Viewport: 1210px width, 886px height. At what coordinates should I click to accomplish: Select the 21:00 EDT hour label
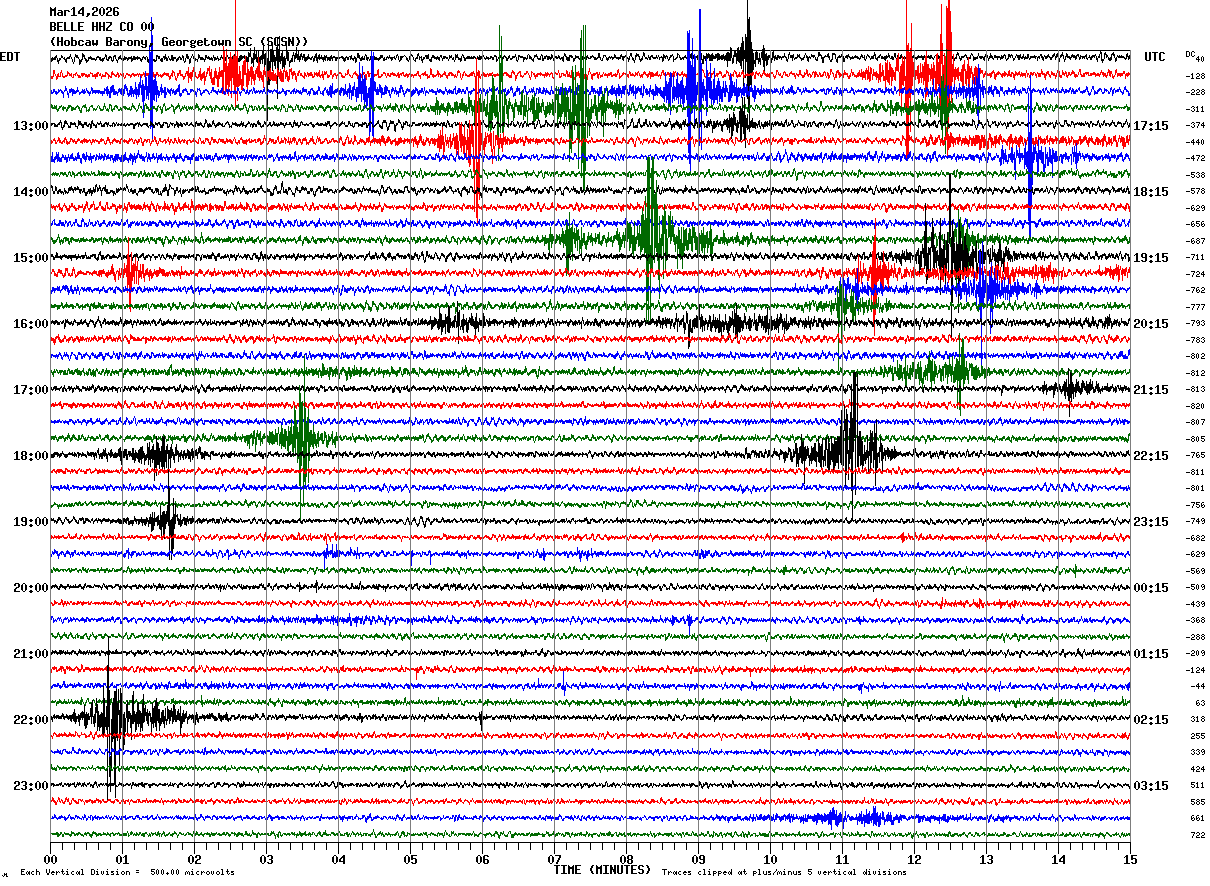click(31, 653)
